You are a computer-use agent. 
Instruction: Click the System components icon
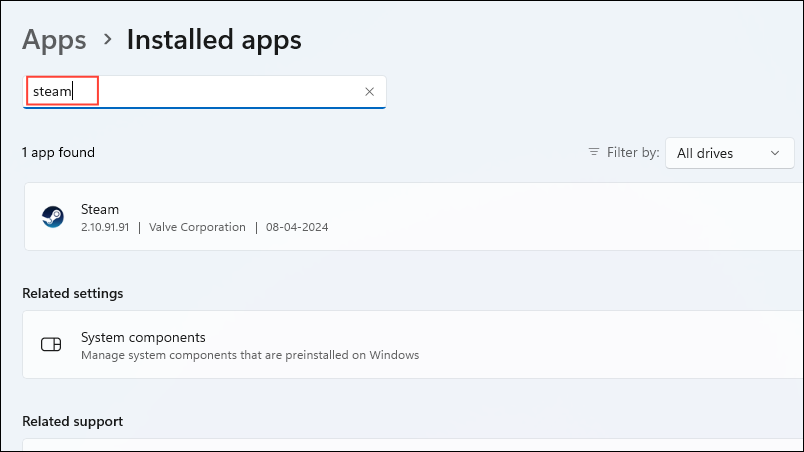click(51, 344)
